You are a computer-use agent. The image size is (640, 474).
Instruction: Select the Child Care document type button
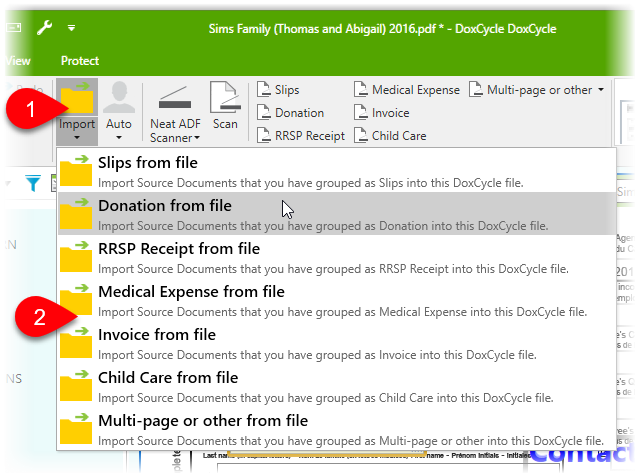pyautogui.click(x=390, y=136)
